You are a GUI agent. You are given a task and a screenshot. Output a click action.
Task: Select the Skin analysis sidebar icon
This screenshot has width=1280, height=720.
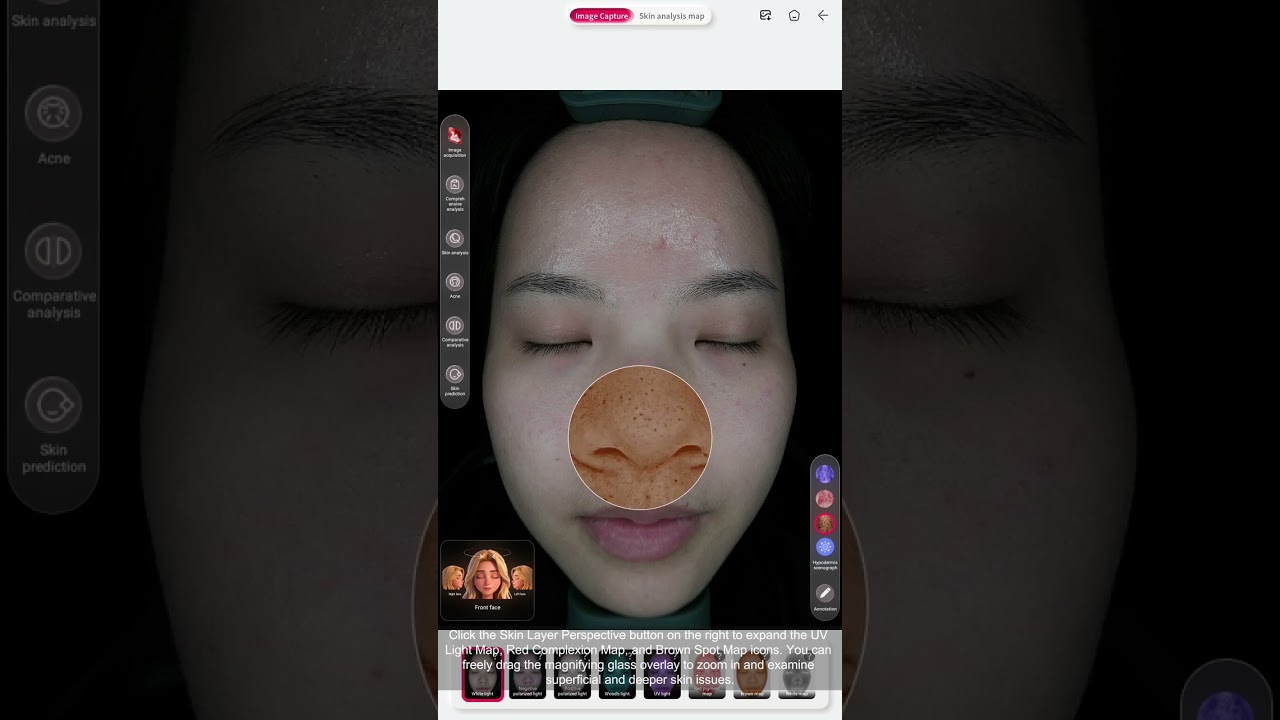coord(455,242)
